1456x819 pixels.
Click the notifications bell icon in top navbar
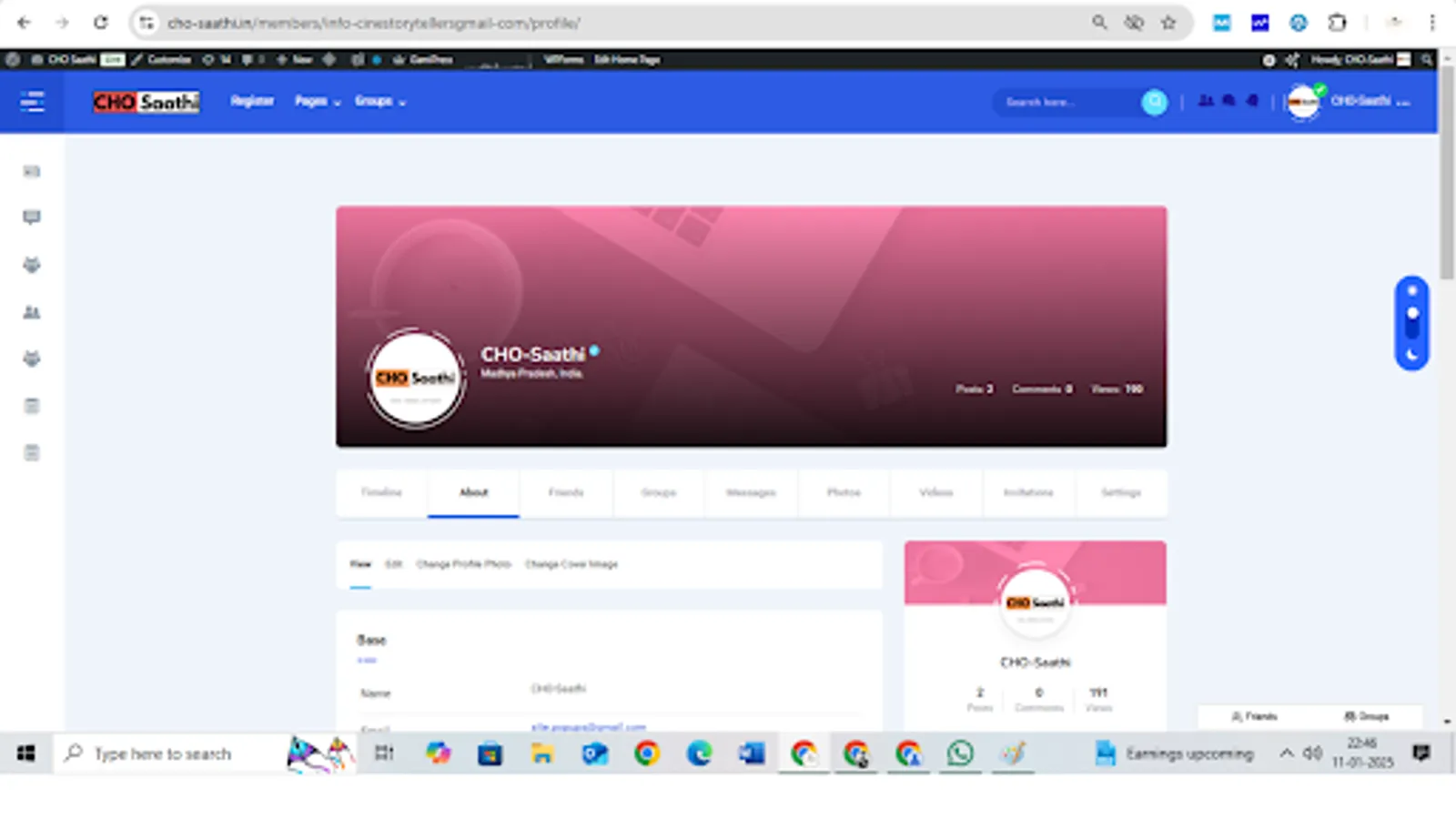point(1251,102)
